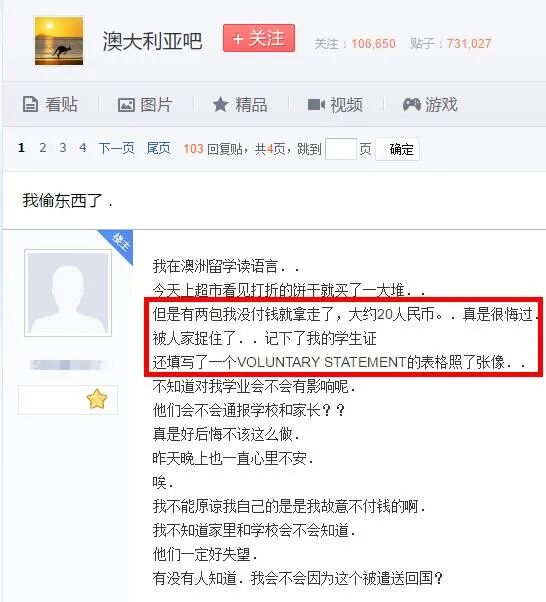This screenshot has height=602, width=546.
Task: Go to page 3 of replies
Action: pos(63,148)
